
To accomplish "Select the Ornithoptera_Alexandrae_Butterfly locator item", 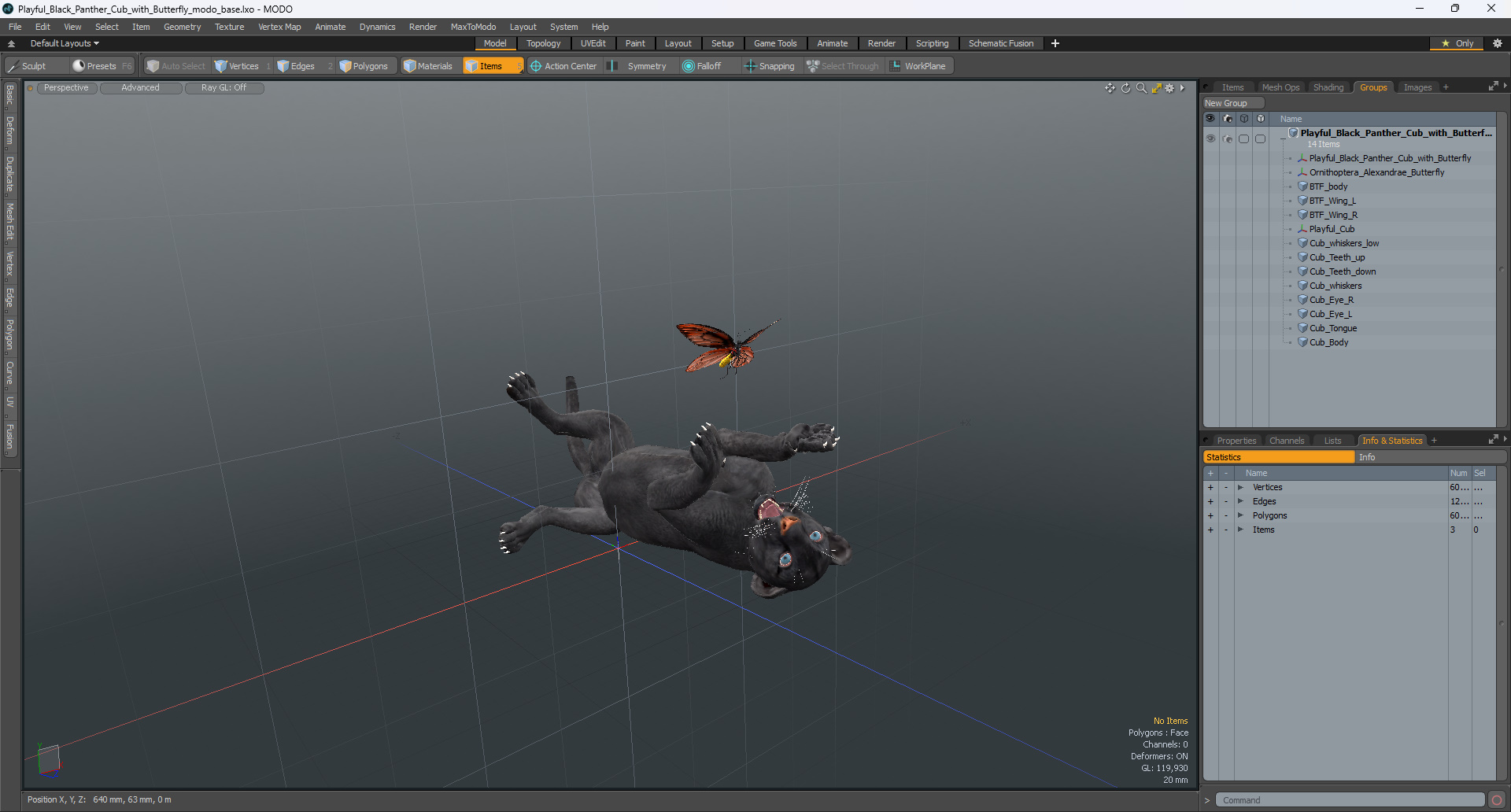I will tap(1376, 172).
